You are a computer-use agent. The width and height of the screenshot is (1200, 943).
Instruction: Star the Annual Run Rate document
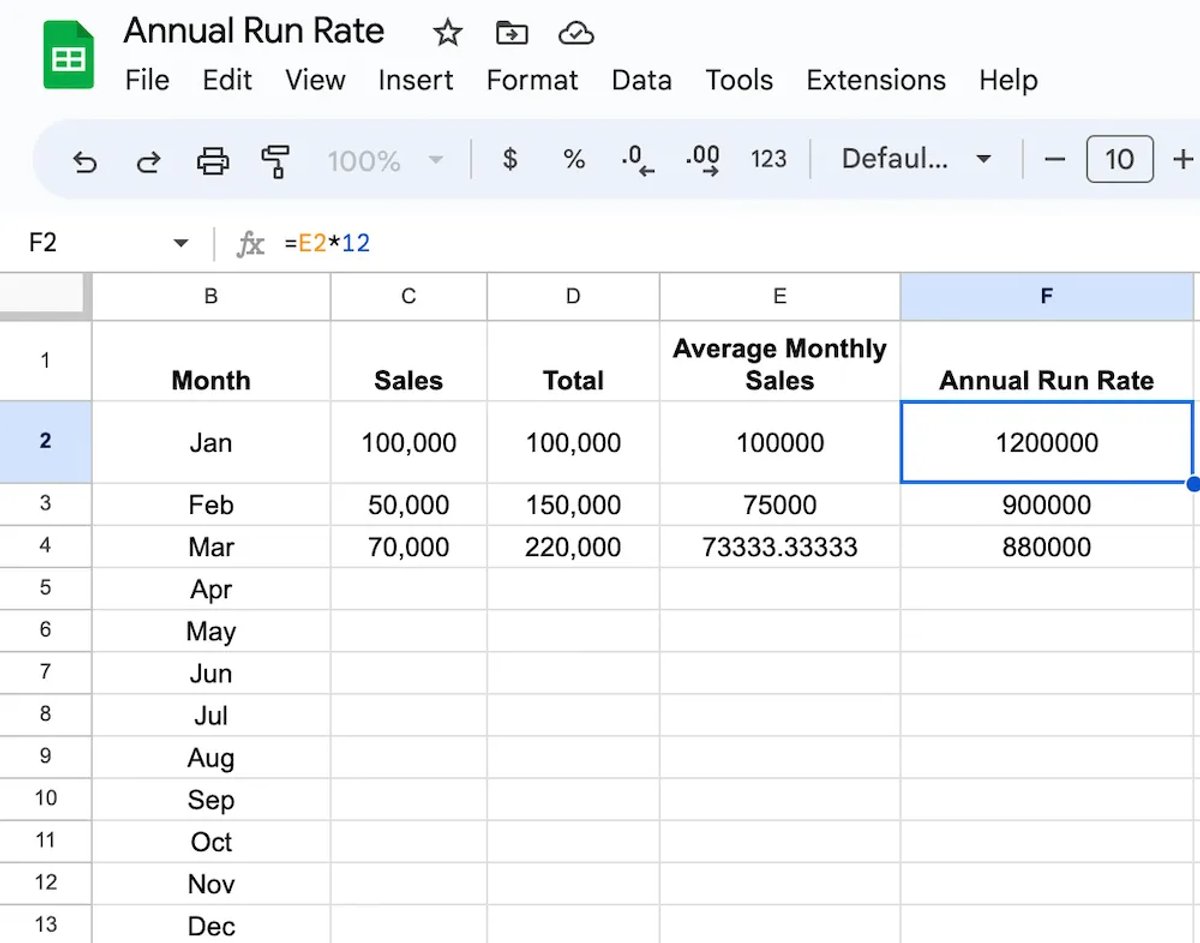(x=447, y=33)
